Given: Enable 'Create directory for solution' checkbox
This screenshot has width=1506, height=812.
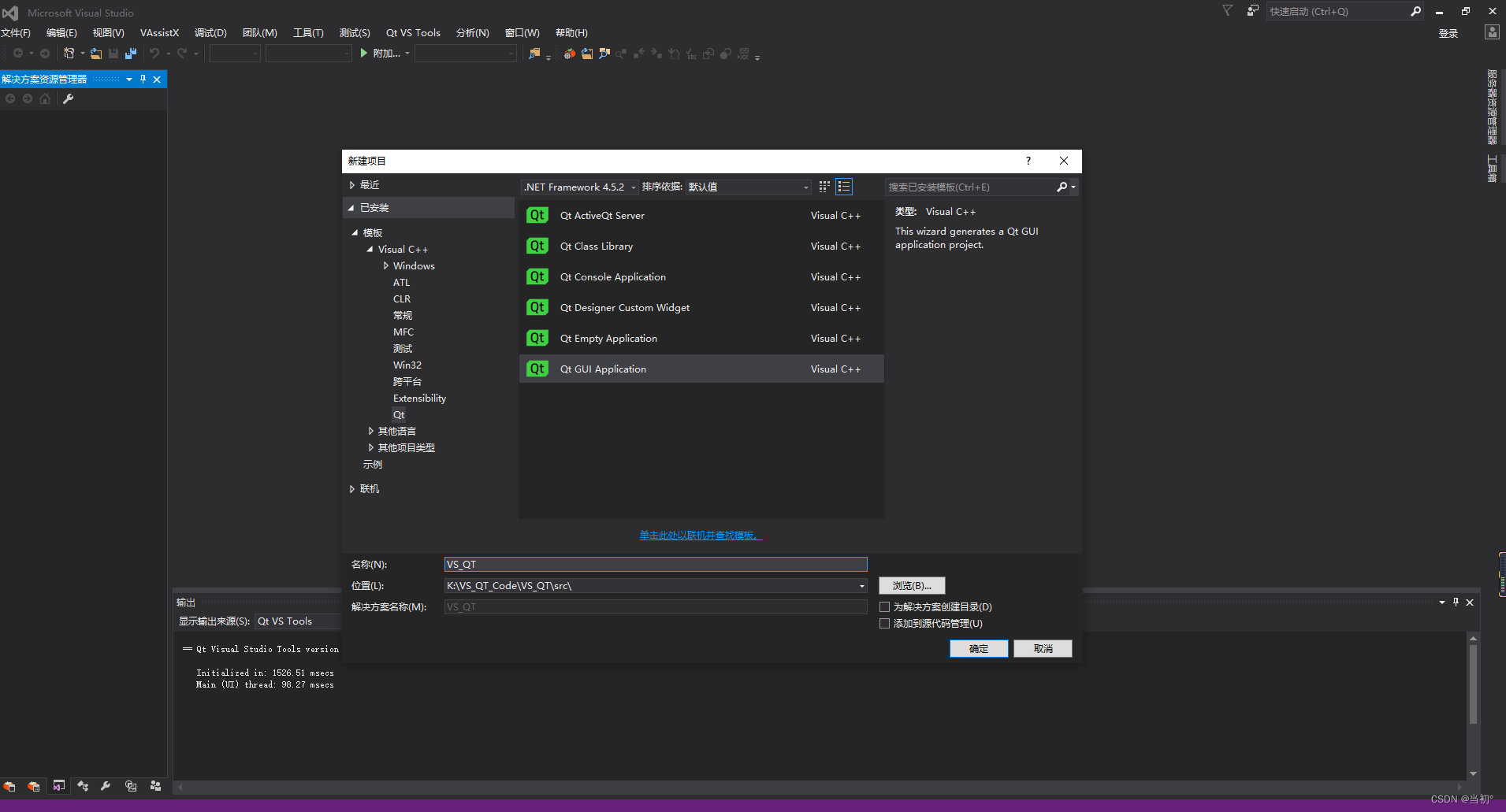Looking at the screenshot, I should tap(884, 606).
